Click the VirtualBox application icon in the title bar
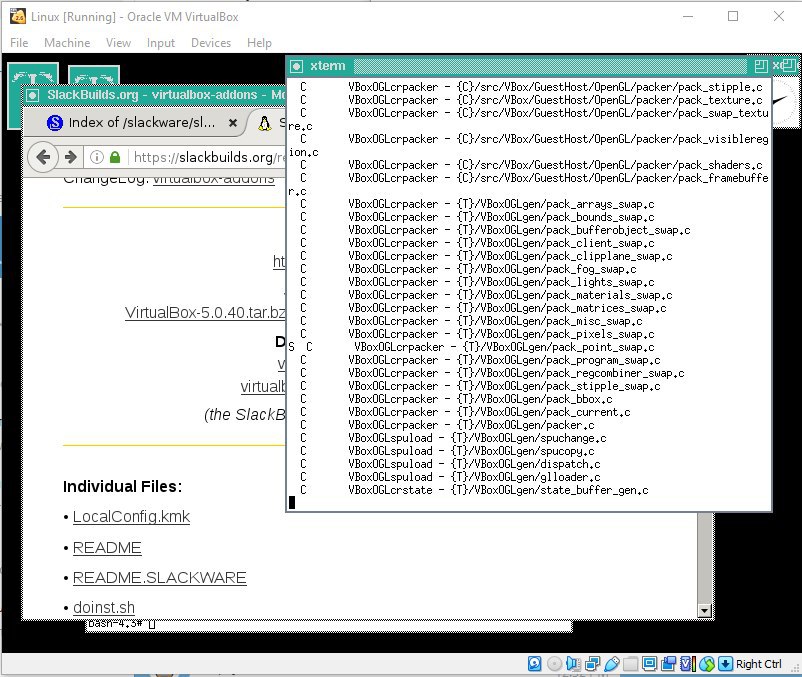802x677 pixels. click(18, 16)
